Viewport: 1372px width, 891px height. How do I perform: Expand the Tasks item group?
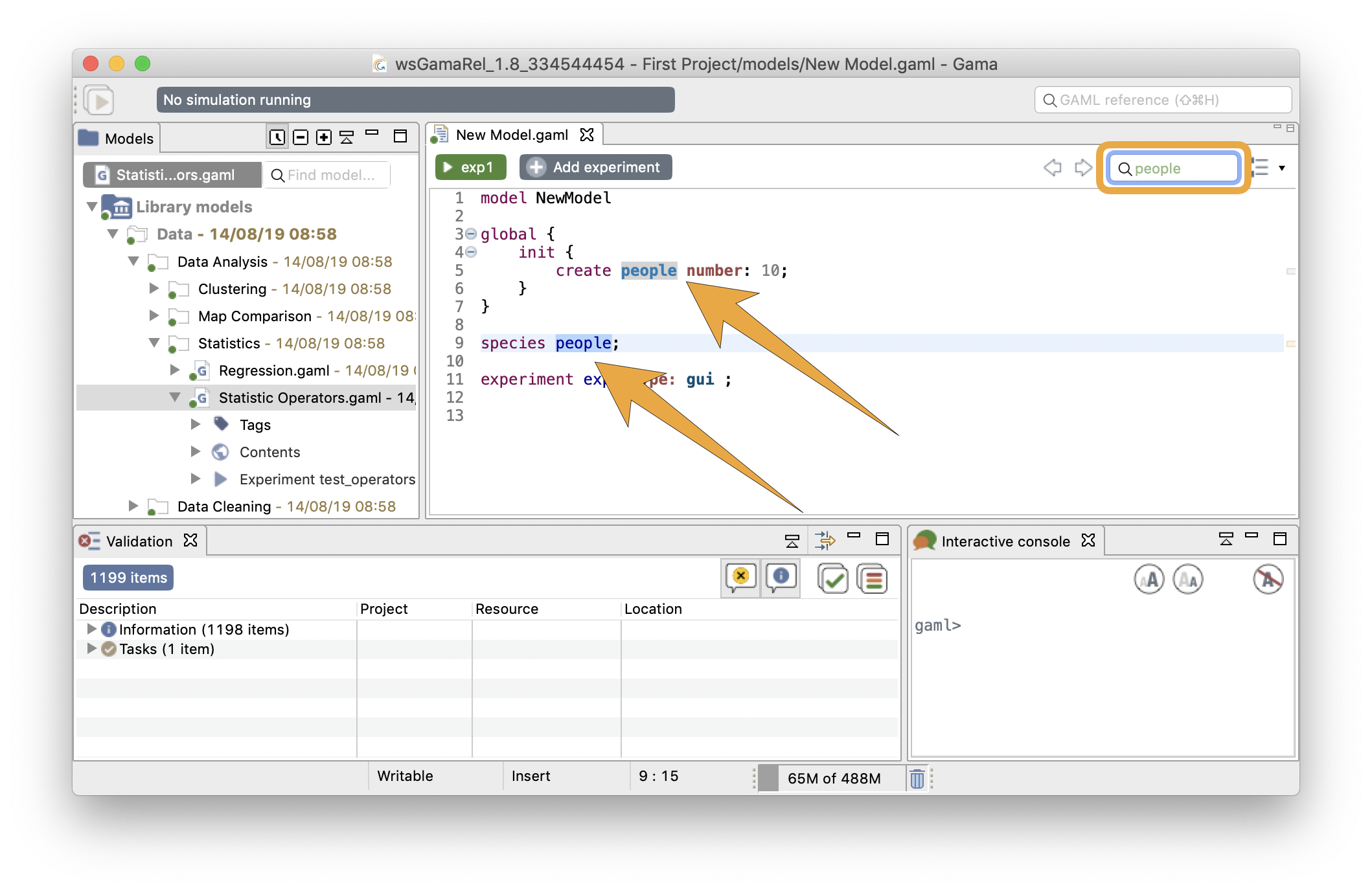[x=89, y=649]
